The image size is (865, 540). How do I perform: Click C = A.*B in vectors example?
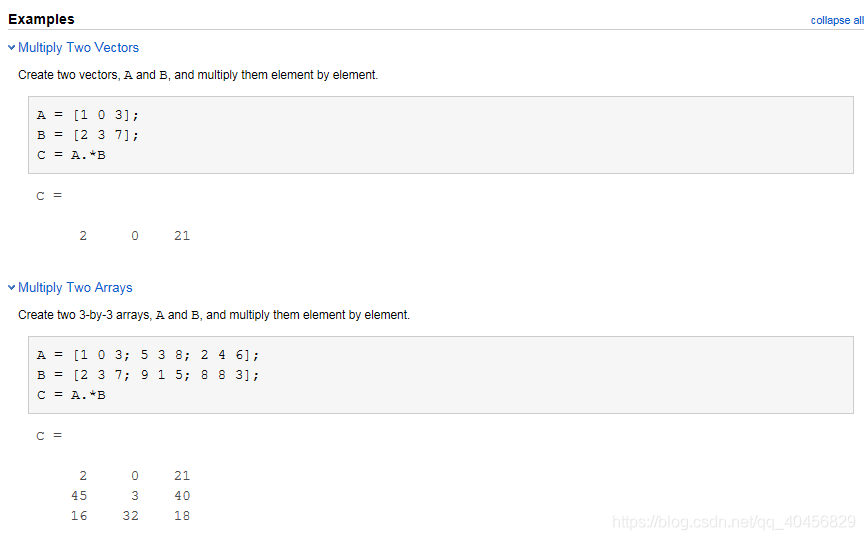tap(71, 155)
